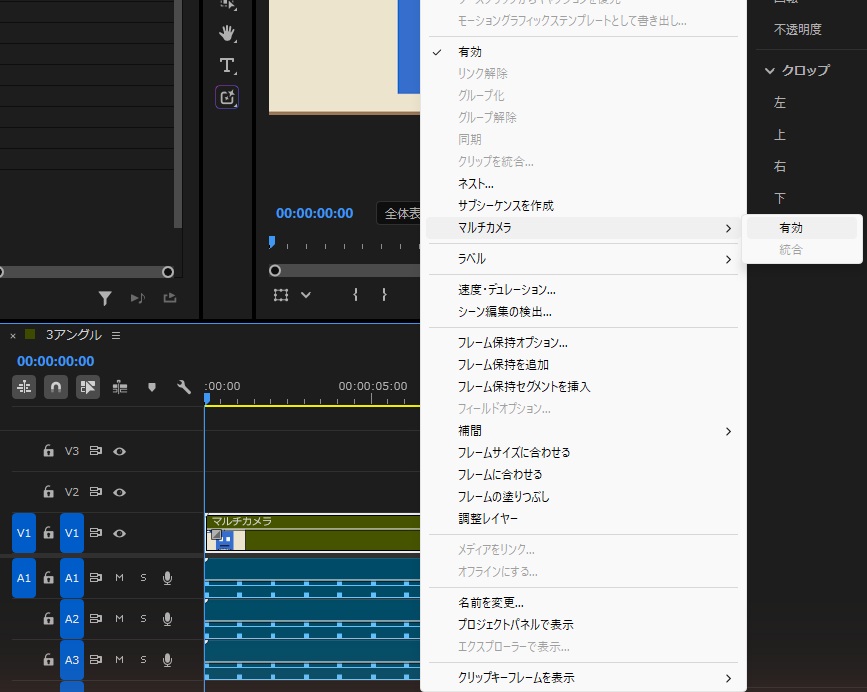Toggle sync lock for V2
This screenshot has width=867, height=692.
click(x=96, y=492)
